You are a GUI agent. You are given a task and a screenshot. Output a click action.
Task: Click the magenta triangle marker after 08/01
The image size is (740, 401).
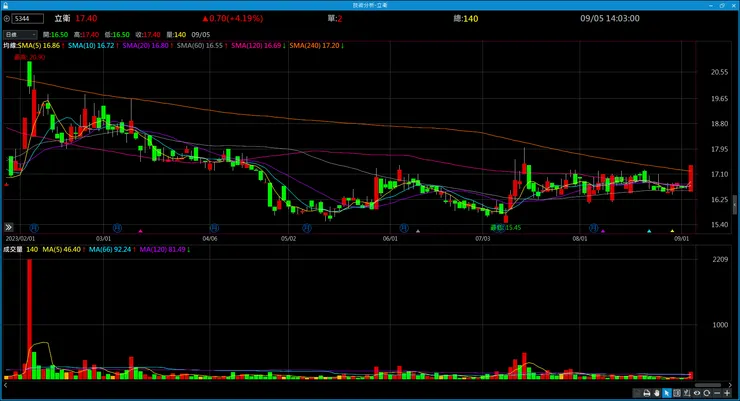tap(603, 231)
